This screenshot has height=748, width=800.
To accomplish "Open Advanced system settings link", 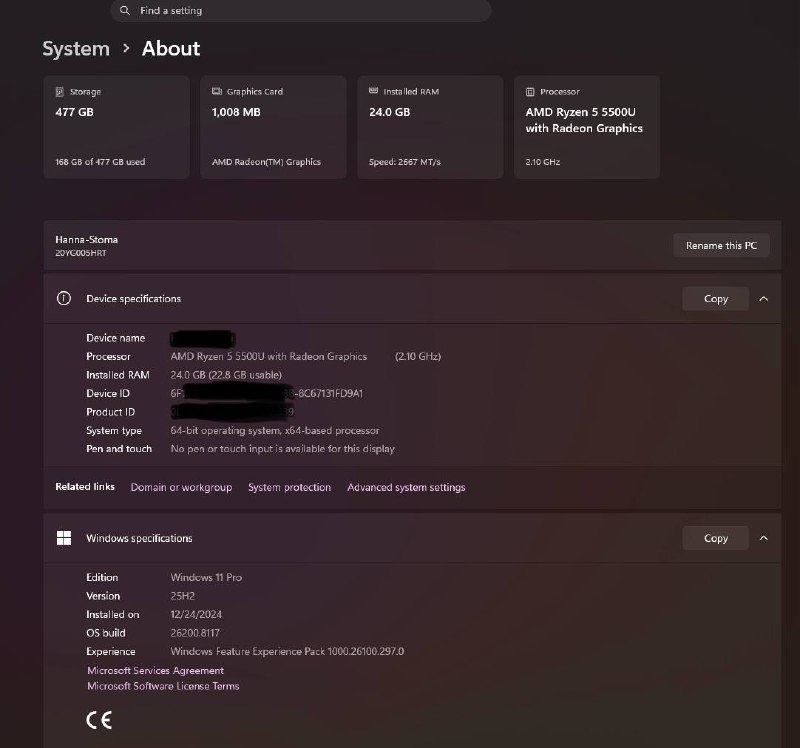I will coord(406,488).
